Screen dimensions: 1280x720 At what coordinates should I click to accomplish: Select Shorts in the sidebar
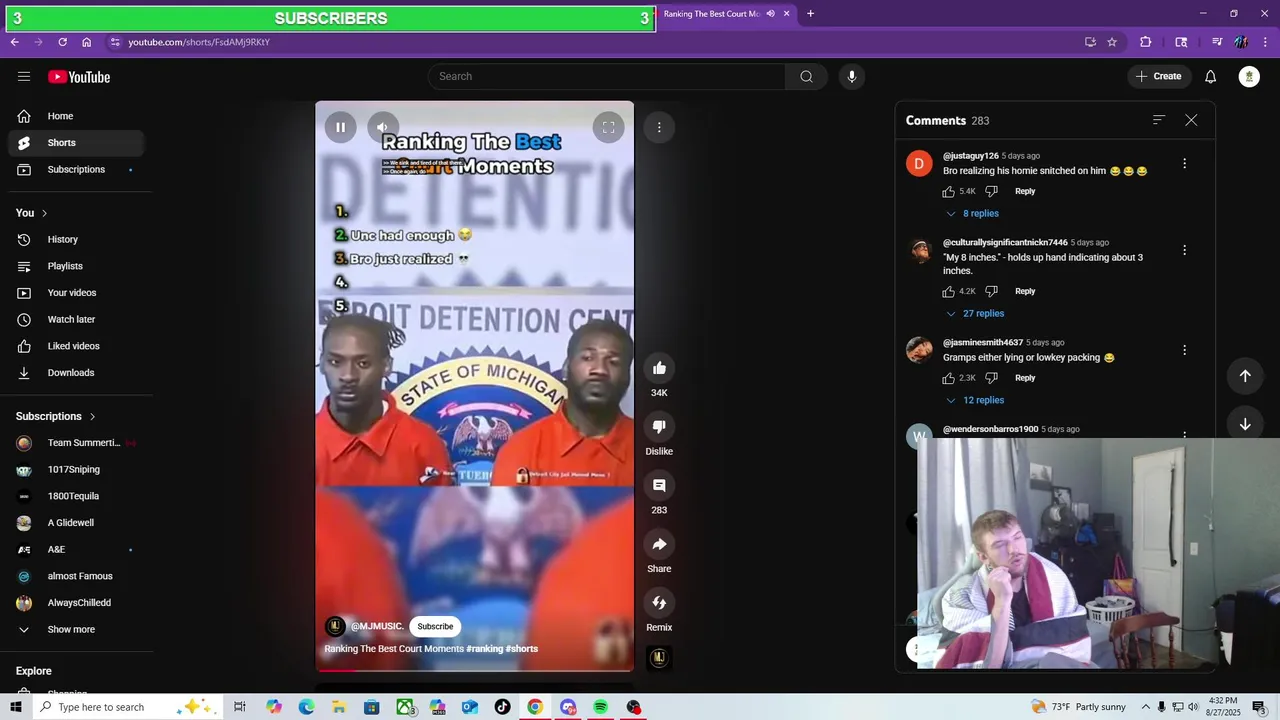[76, 143]
